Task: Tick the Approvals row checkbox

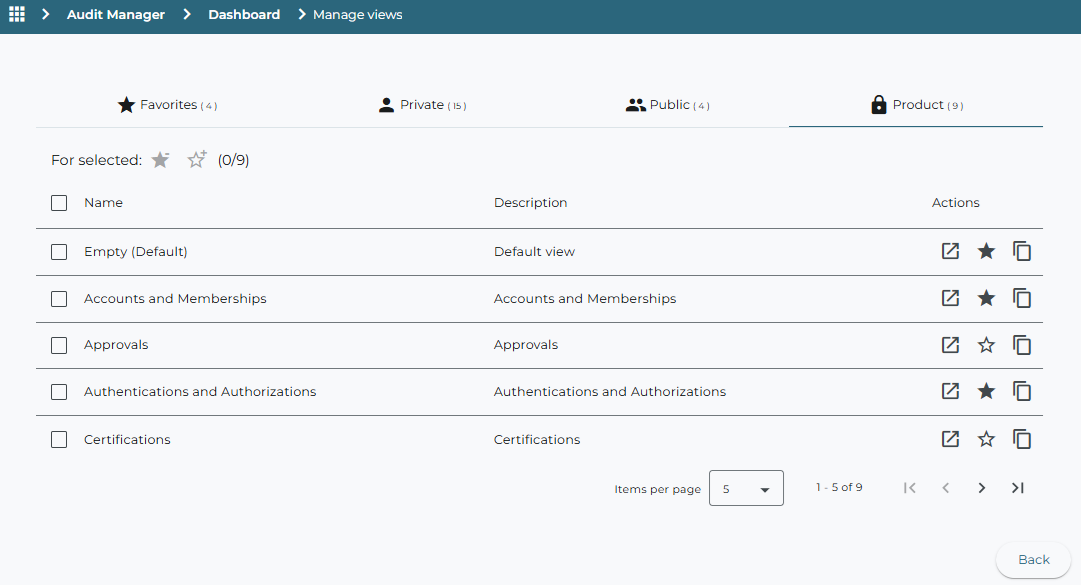Action: pos(59,345)
